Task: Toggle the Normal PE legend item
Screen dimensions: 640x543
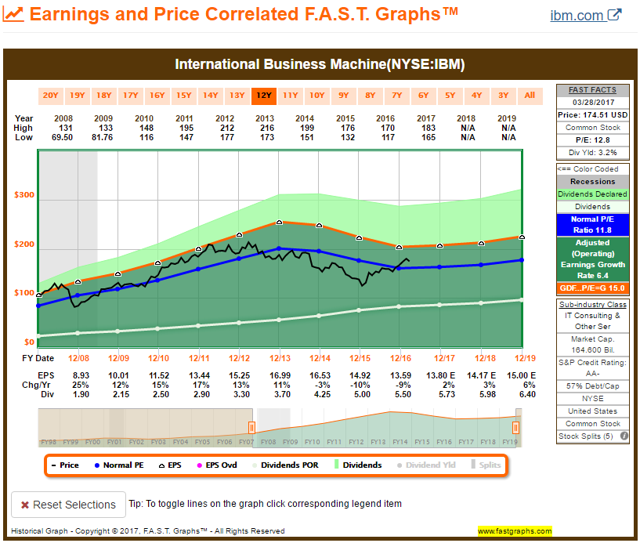Action: pyautogui.click(x=119, y=465)
